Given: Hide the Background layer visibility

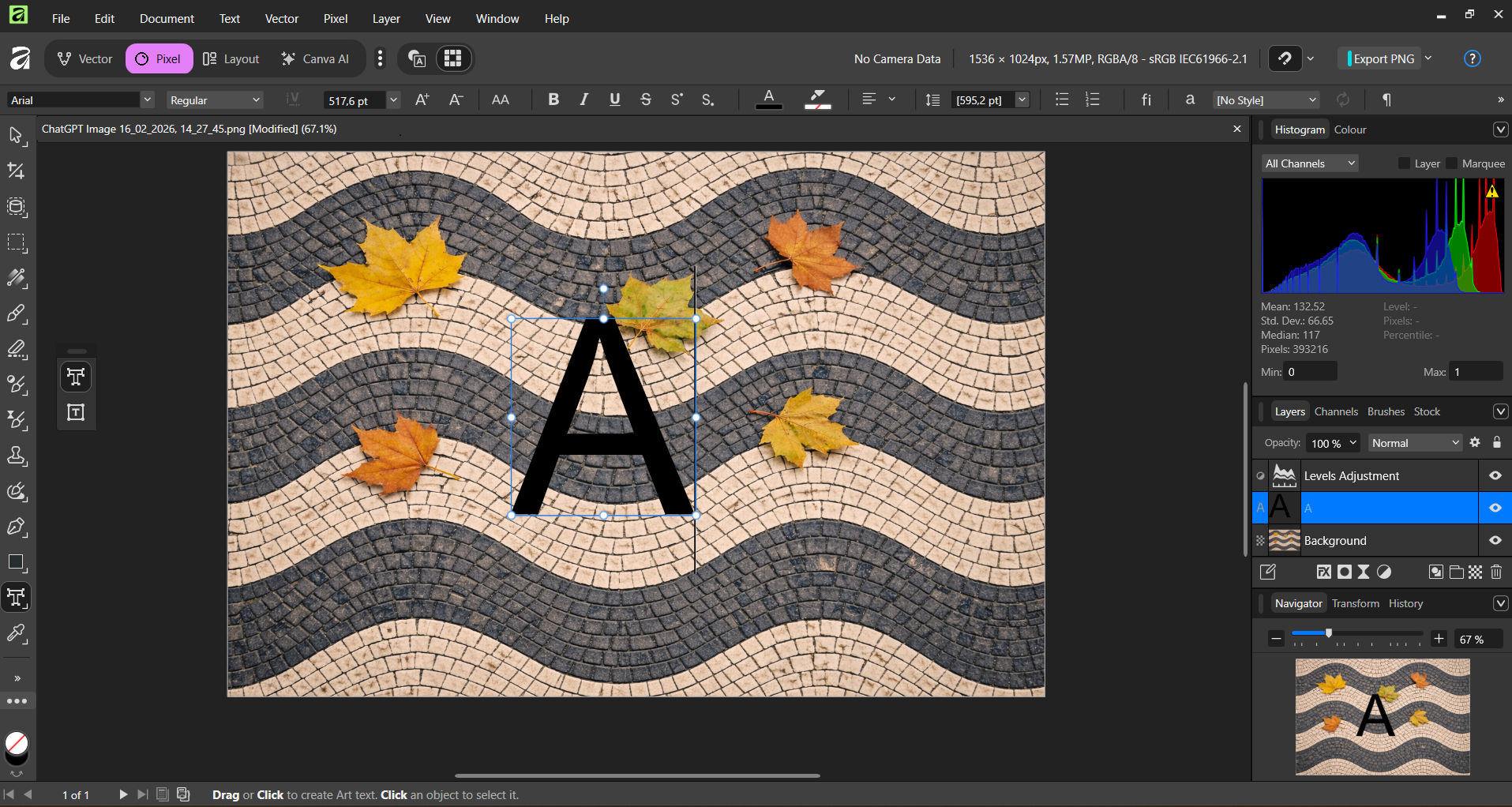Looking at the screenshot, I should pyautogui.click(x=1495, y=541).
